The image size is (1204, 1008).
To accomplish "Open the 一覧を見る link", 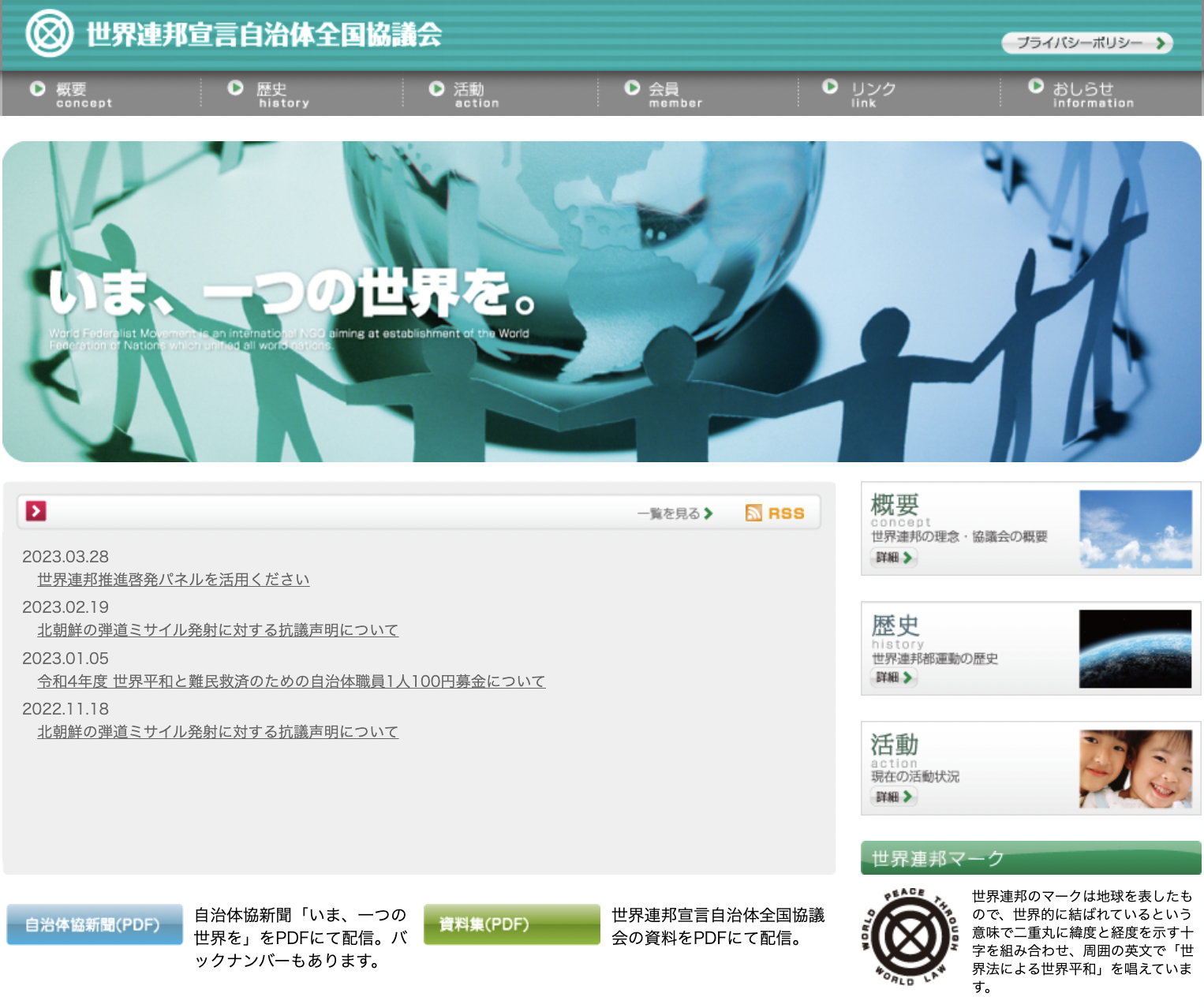I will click(675, 513).
